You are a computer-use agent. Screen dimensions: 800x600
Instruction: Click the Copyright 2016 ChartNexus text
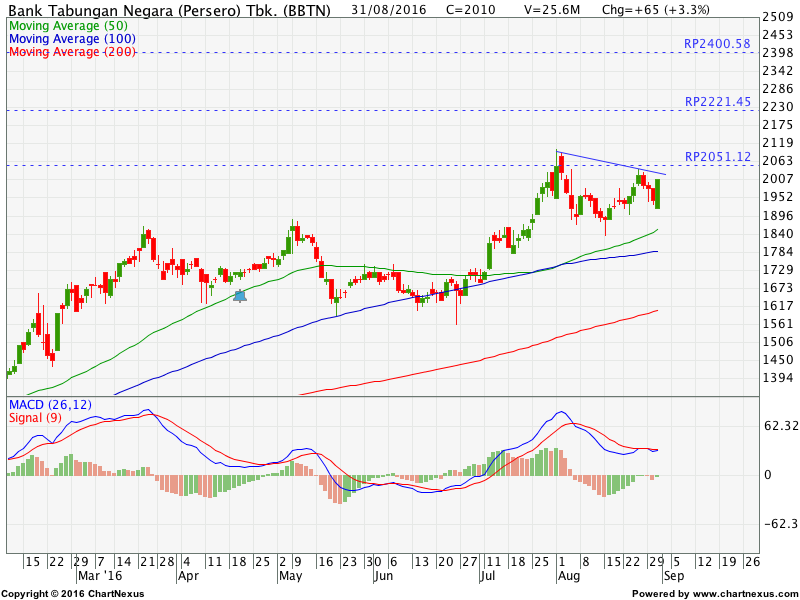coord(72,594)
